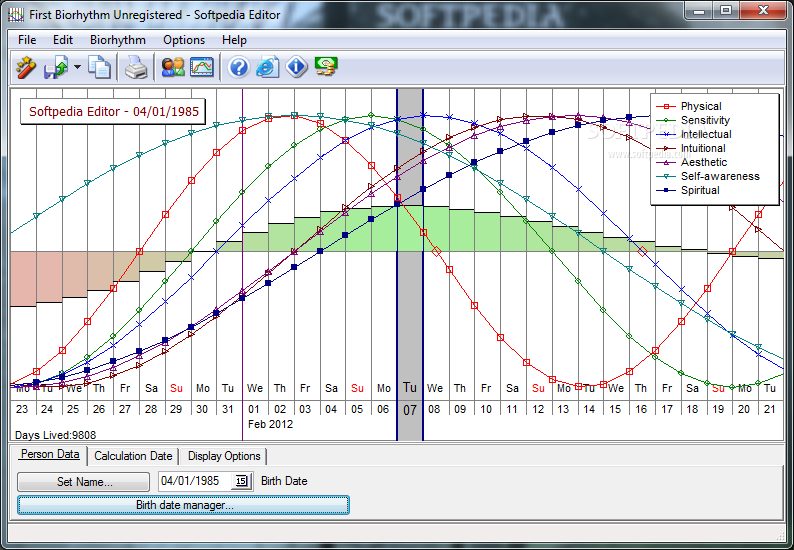Viewport: 794px width, 550px height.
Task: Click the copy documents toolbar icon
Action: 99,67
